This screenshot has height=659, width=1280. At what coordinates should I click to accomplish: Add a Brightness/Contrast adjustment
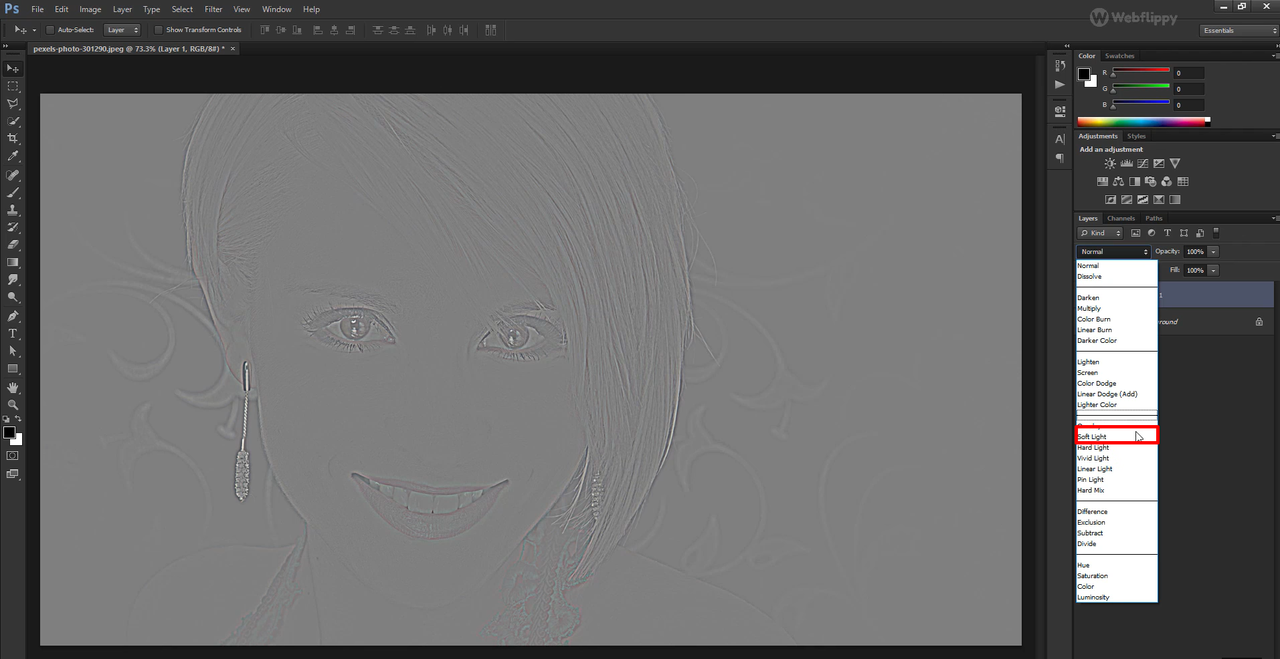[1110, 163]
